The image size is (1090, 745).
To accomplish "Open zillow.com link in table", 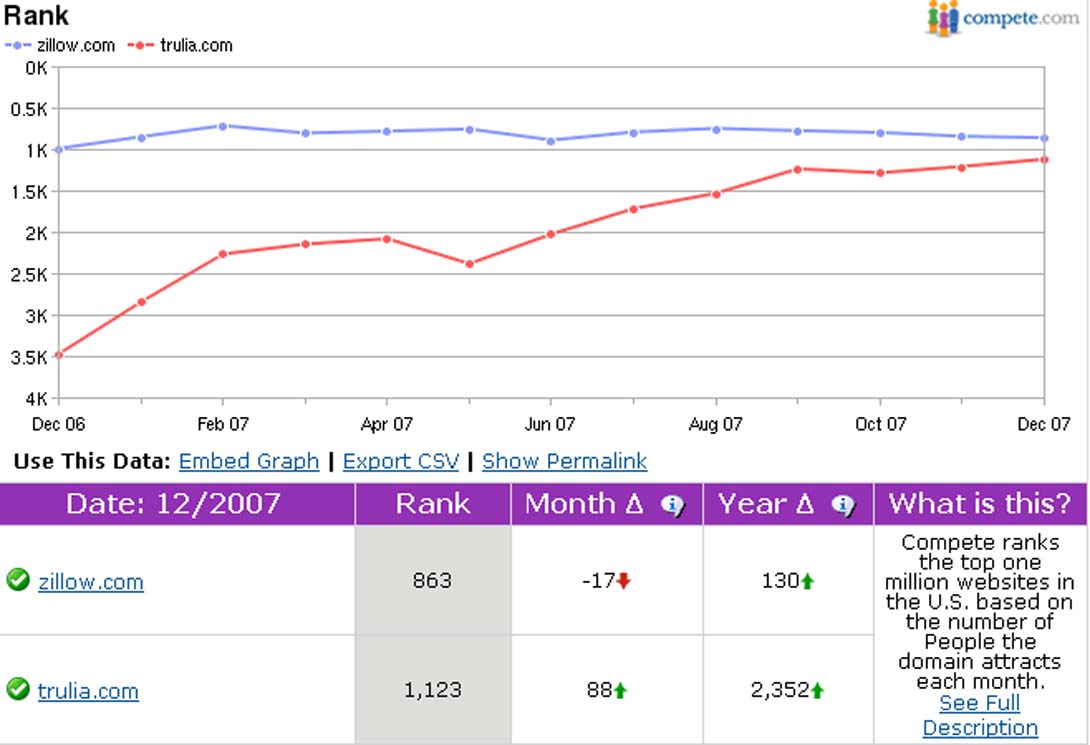I will pyautogui.click(x=90, y=582).
